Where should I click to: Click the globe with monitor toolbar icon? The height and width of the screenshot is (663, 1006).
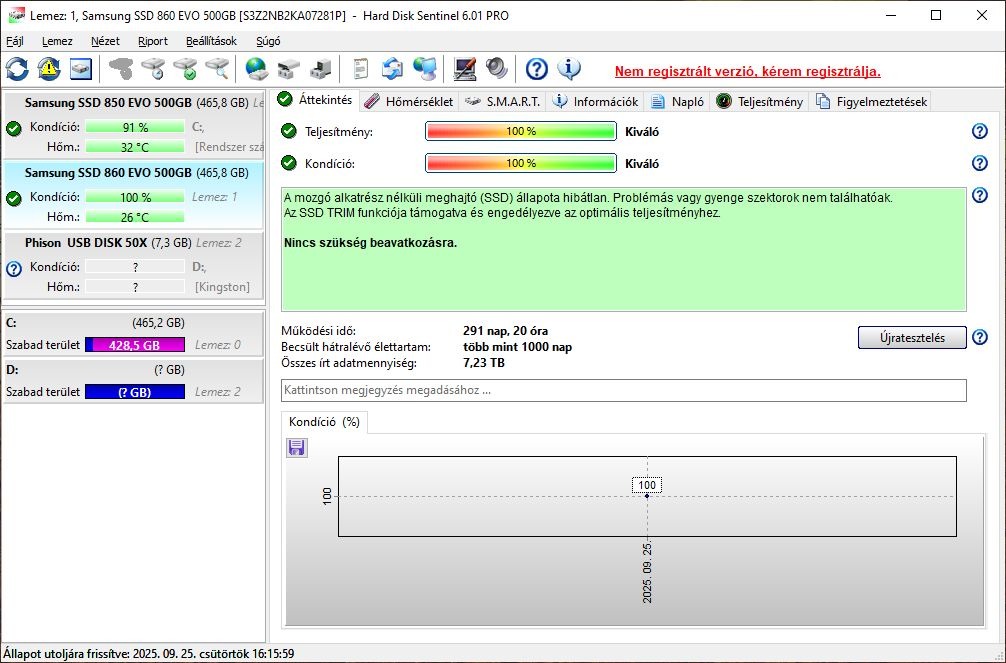[425, 69]
